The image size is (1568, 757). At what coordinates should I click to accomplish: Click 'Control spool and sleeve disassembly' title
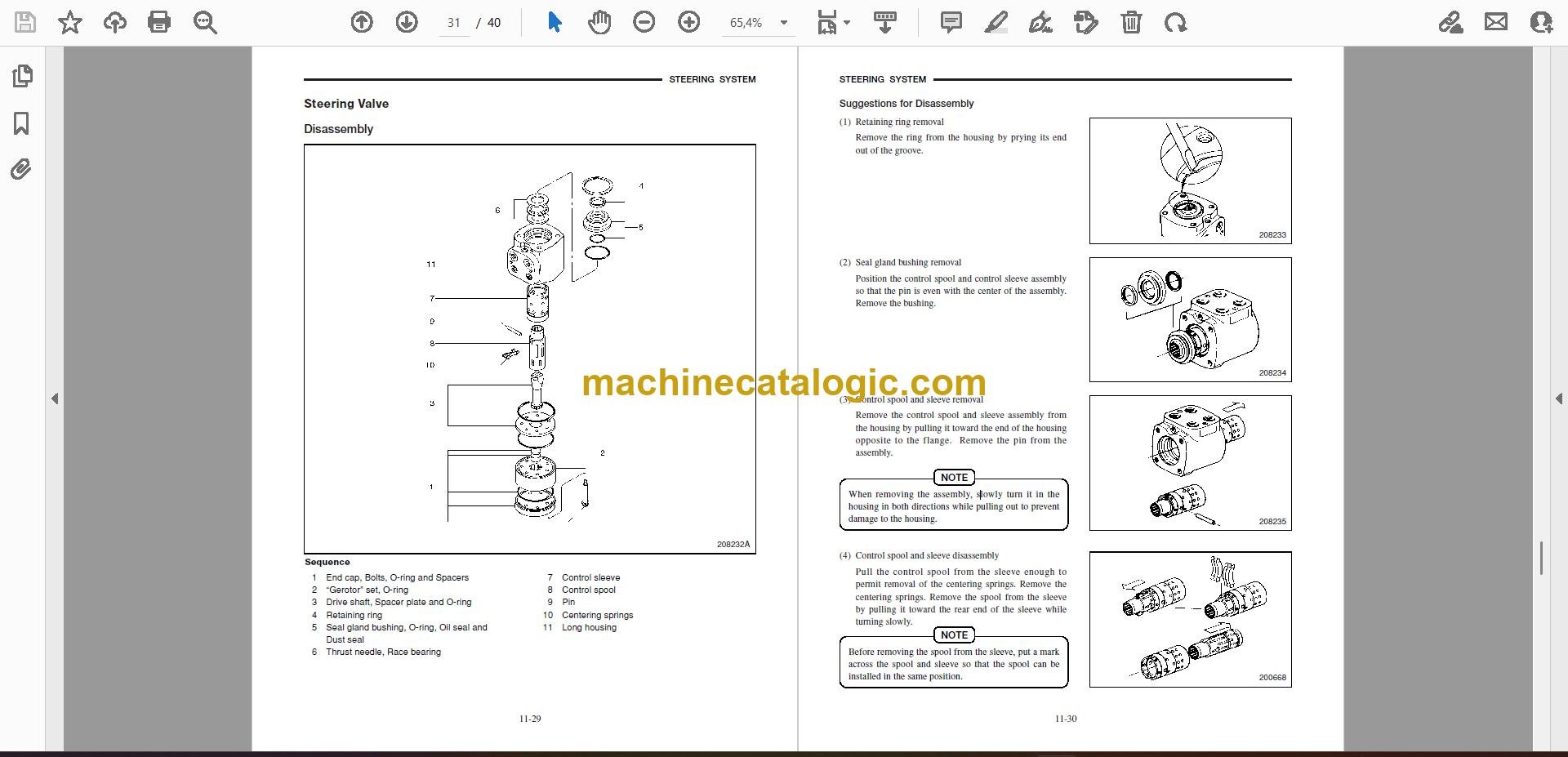tap(927, 555)
